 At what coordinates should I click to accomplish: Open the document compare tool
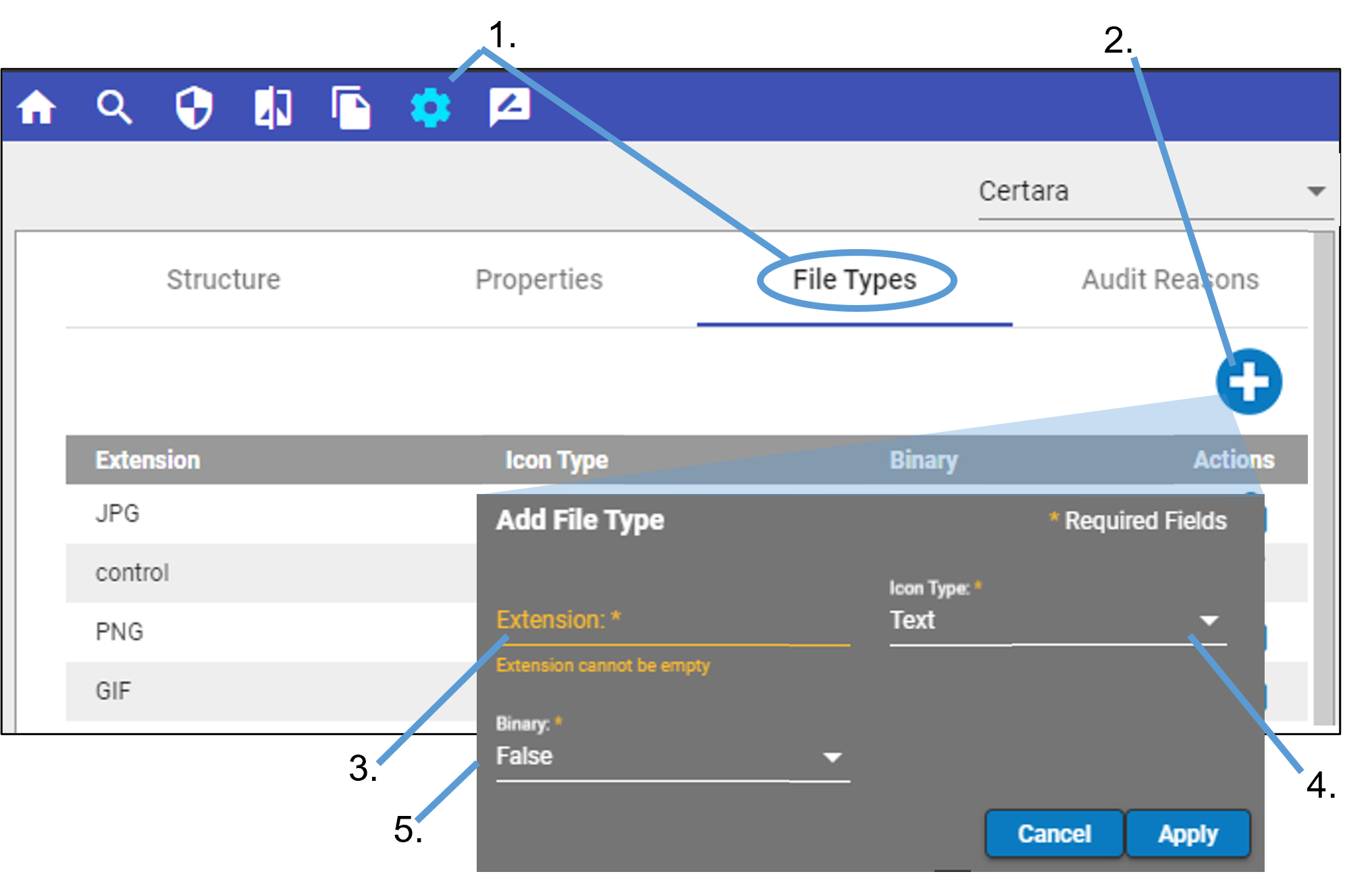point(273,107)
